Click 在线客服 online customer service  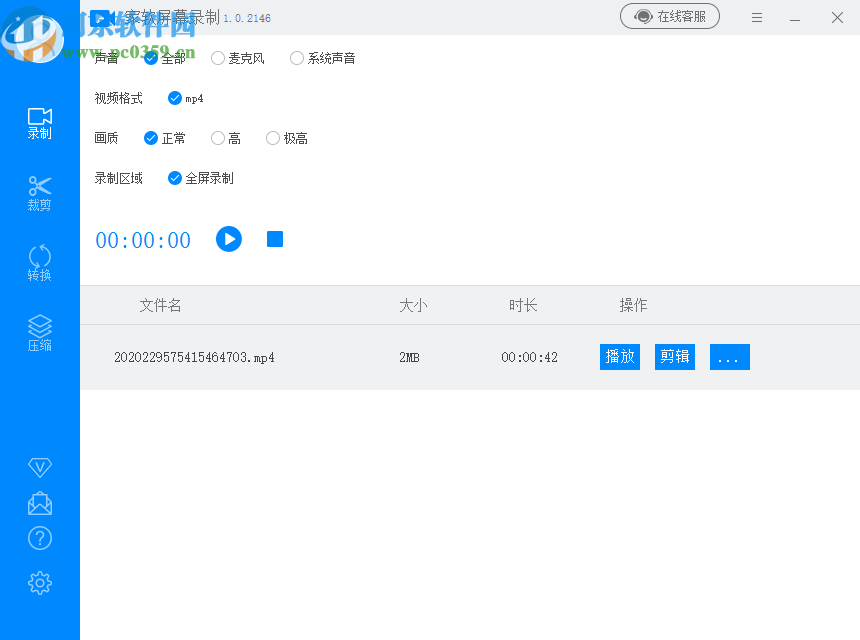(670, 17)
